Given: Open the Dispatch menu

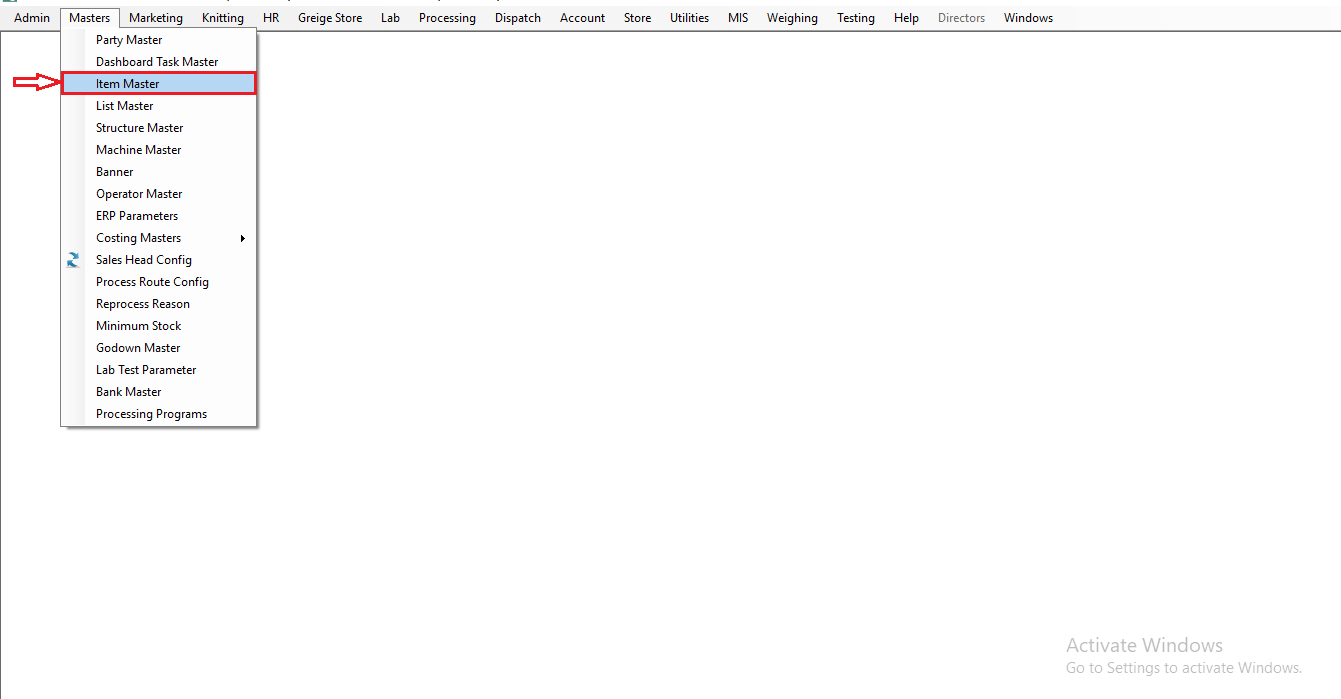Looking at the screenshot, I should pos(518,18).
